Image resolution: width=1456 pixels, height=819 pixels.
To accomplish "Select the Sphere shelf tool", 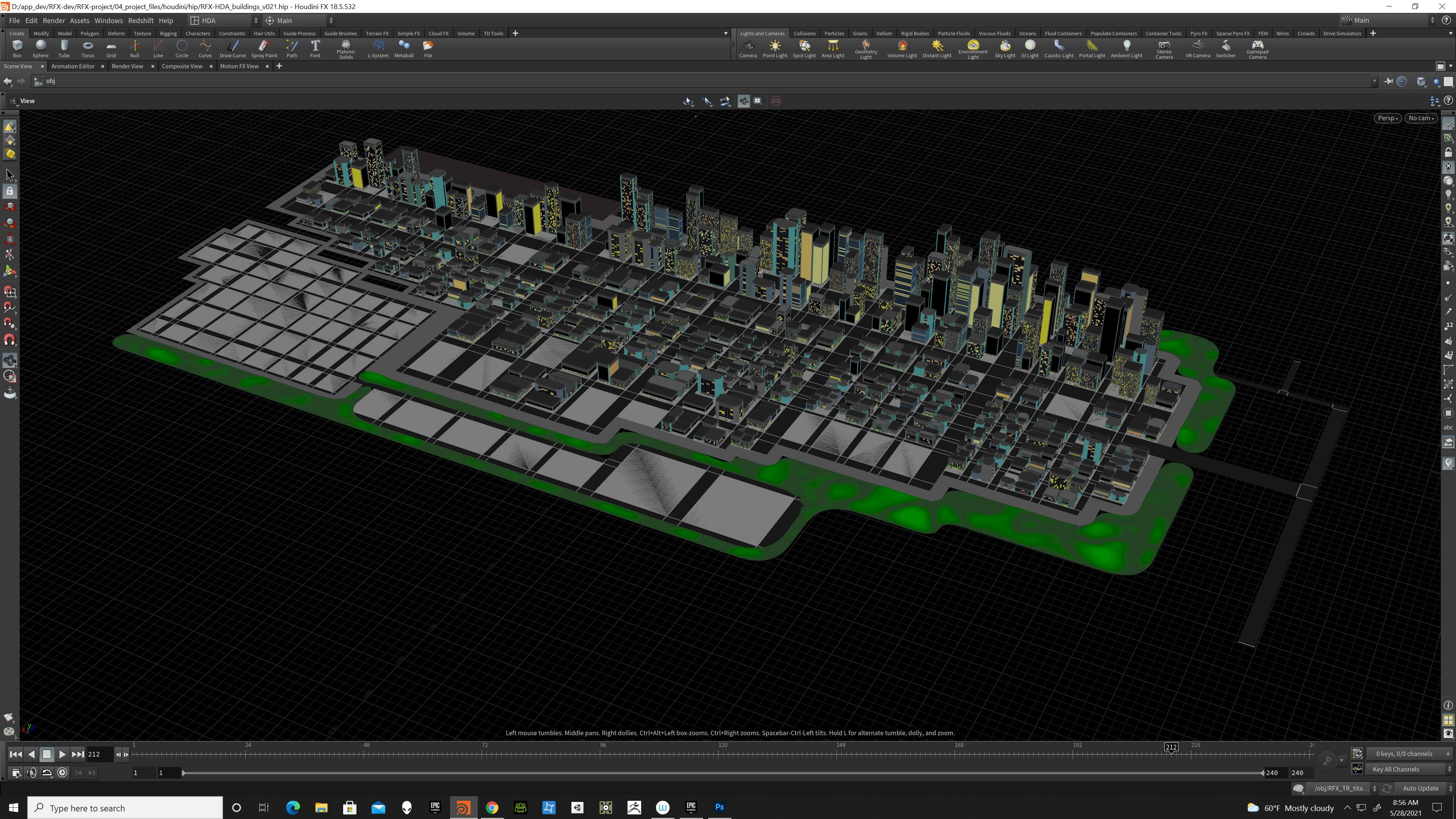I will pos(40,49).
